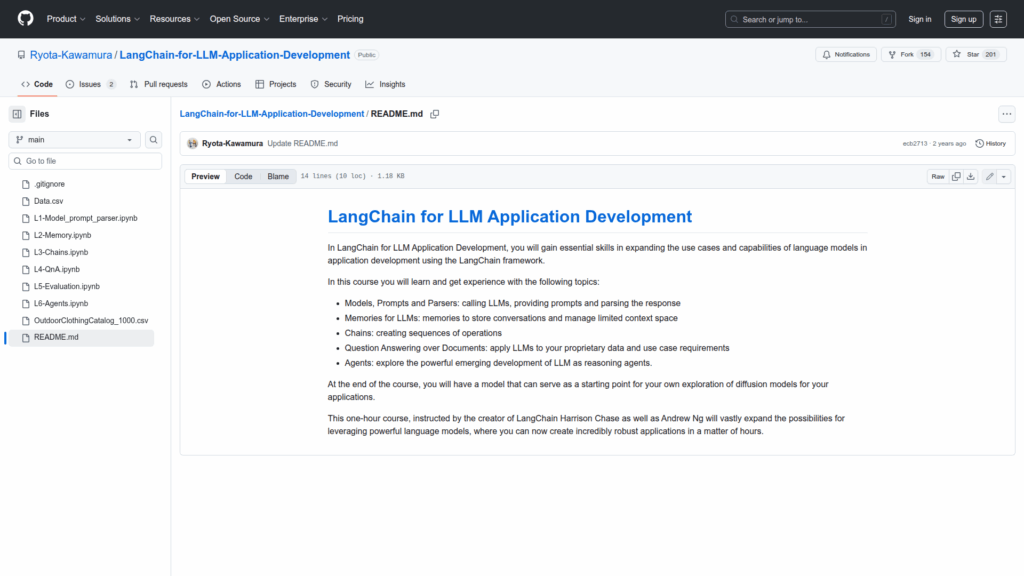The width and height of the screenshot is (1024, 576).
Task: Switch to the Actions tab
Action: [x=221, y=84]
